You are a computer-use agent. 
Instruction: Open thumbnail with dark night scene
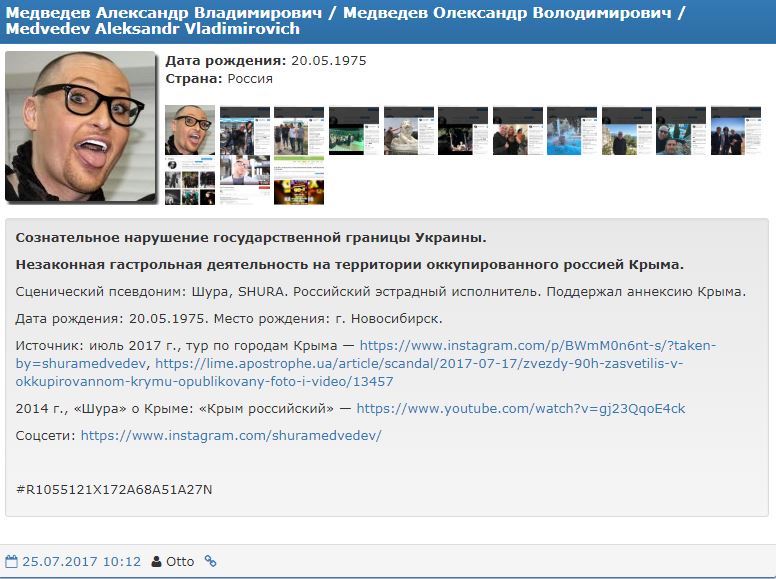pos(463,131)
